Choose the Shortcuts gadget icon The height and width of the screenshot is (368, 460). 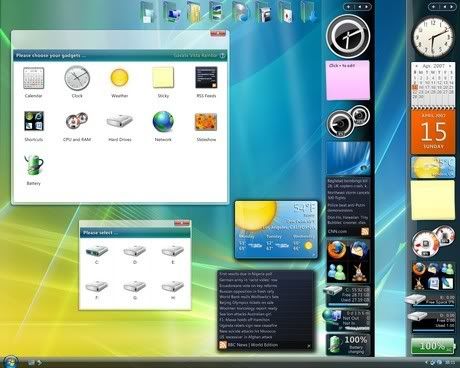pos(33,121)
